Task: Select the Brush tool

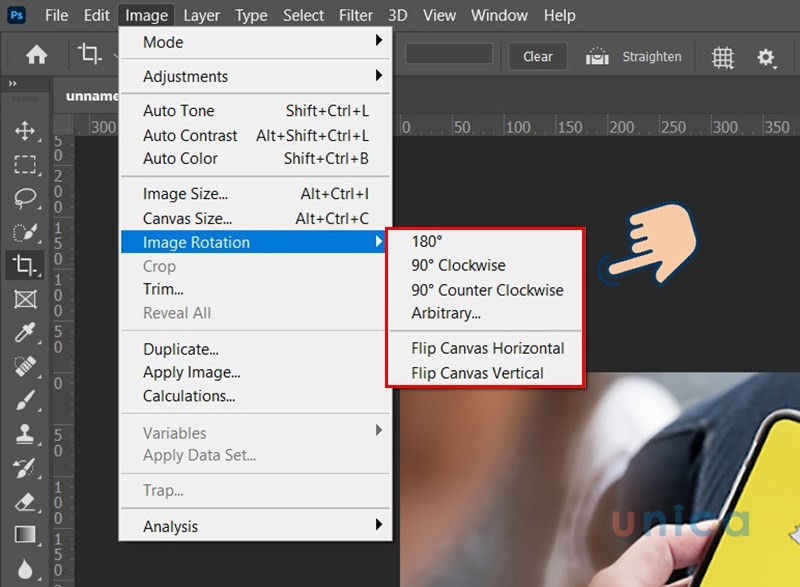Action: pos(25,400)
